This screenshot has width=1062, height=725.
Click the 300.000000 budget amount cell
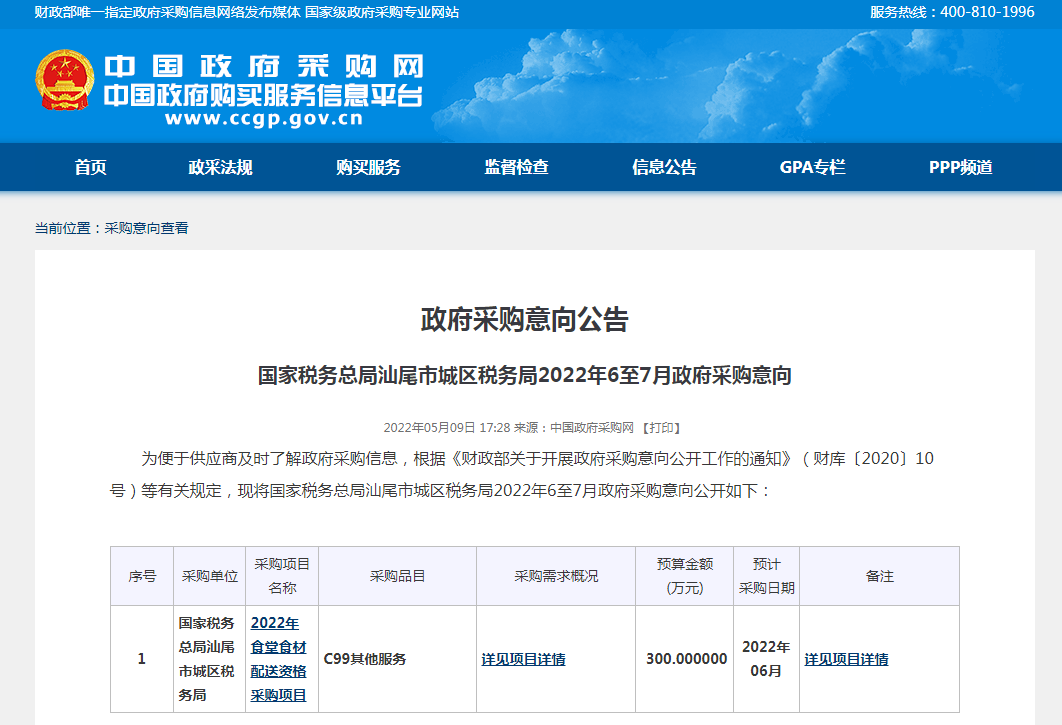click(686, 659)
